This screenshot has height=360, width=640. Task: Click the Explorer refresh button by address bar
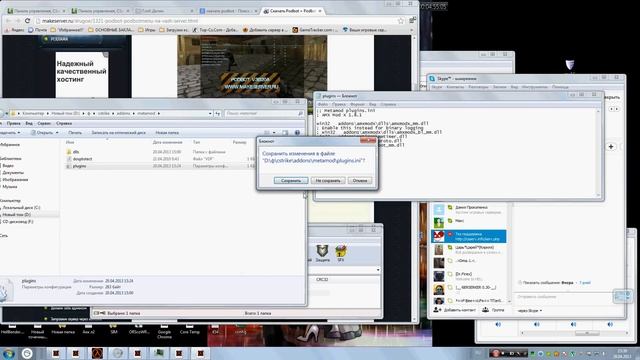coord(218,113)
